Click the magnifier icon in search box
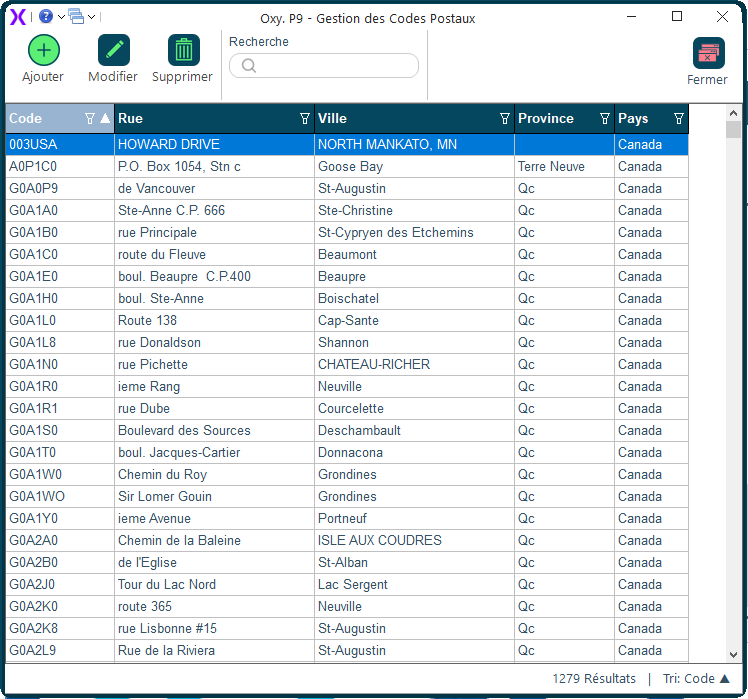Viewport: 748px width, 699px height. pos(249,65)
